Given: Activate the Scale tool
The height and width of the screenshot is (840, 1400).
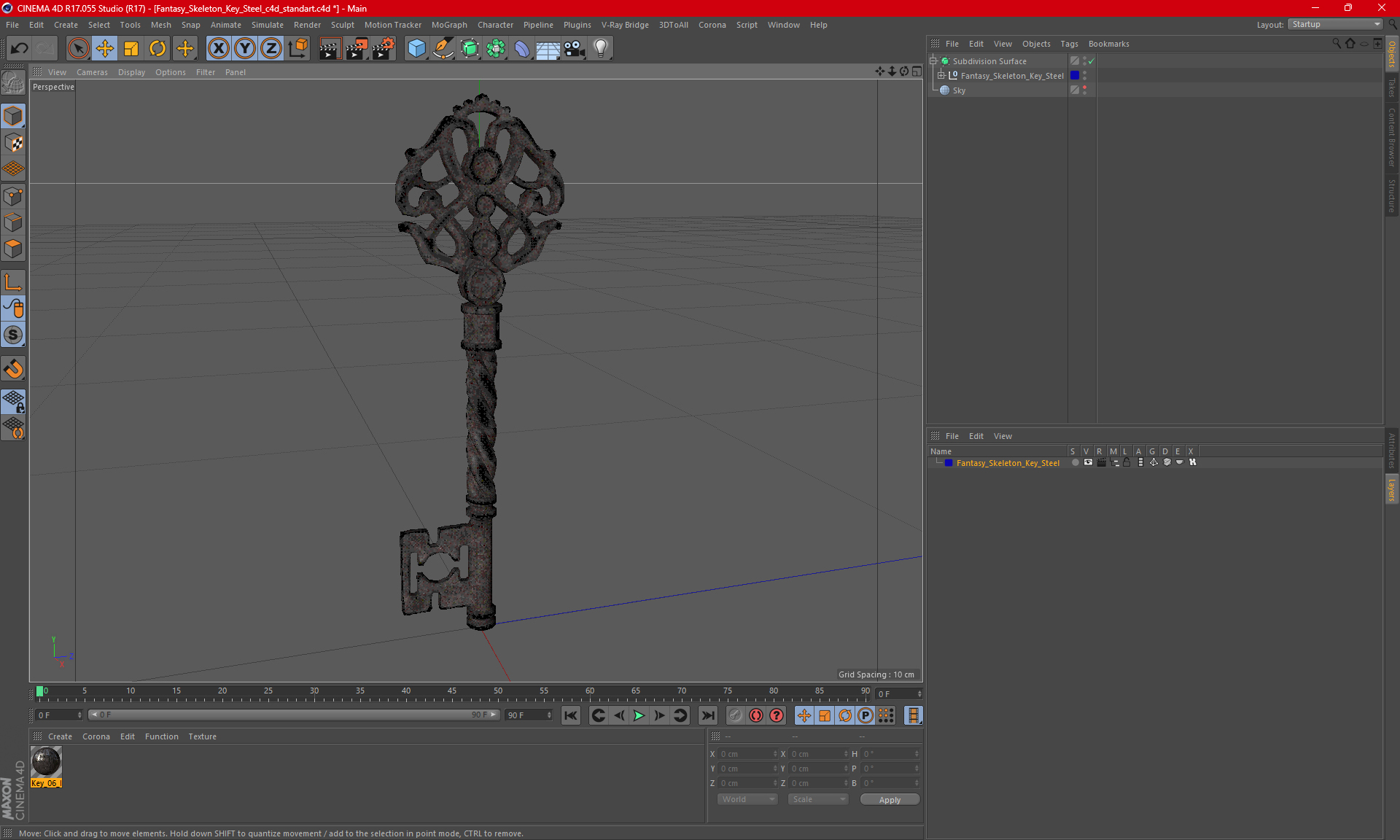Looking at the screenshot, I should click(131, 48).
